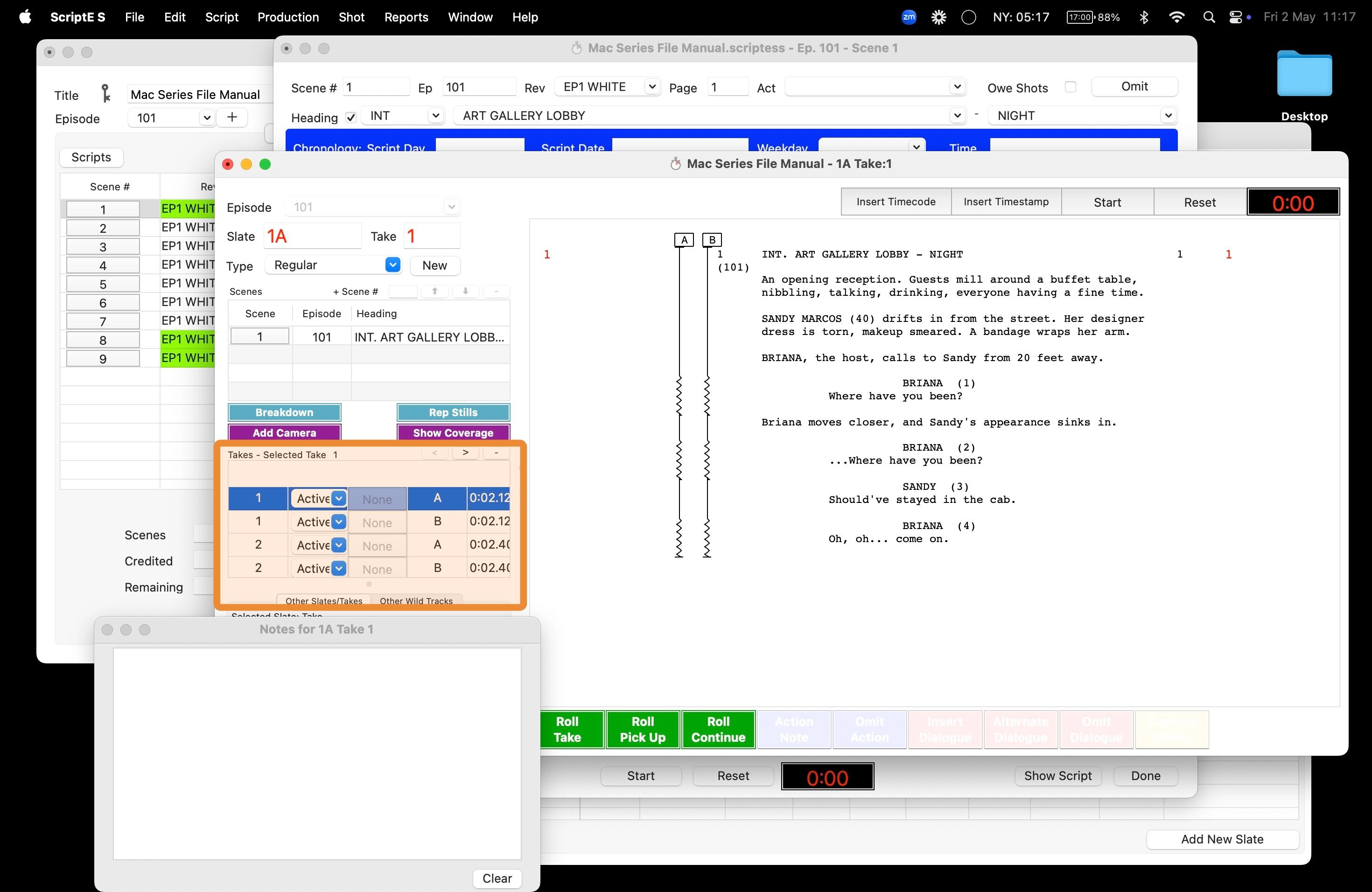This screenshot has height=892, width=1372.
Task: Click the Insert Timecode button
Action: 896,202
